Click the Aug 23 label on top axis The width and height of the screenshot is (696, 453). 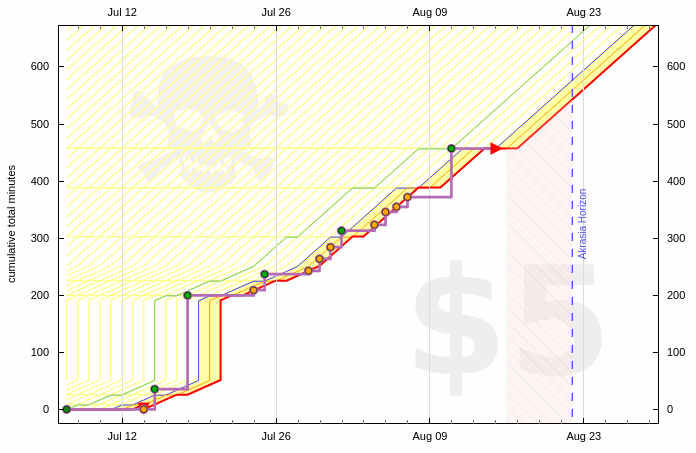pos(583,12)
